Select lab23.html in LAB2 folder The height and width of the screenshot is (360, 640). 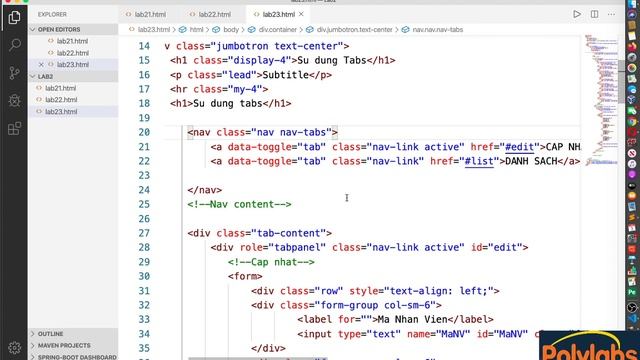[x=61, y=111]
